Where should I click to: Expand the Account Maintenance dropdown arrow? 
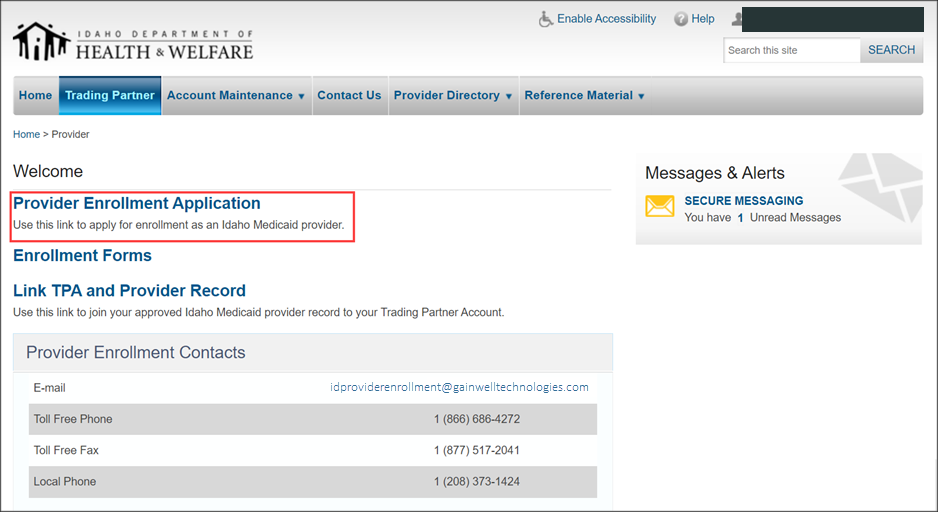(302, 96)
